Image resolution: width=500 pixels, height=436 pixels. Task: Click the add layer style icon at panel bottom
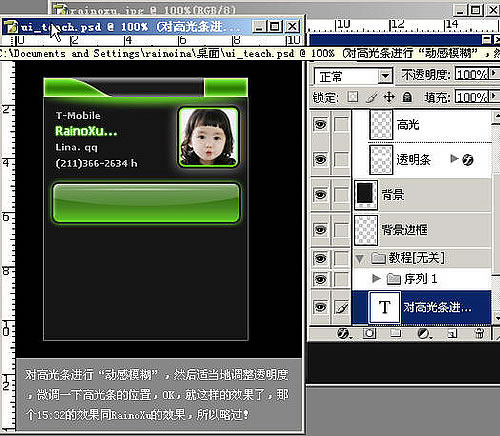pyautogui.click(x=343, y=333)
